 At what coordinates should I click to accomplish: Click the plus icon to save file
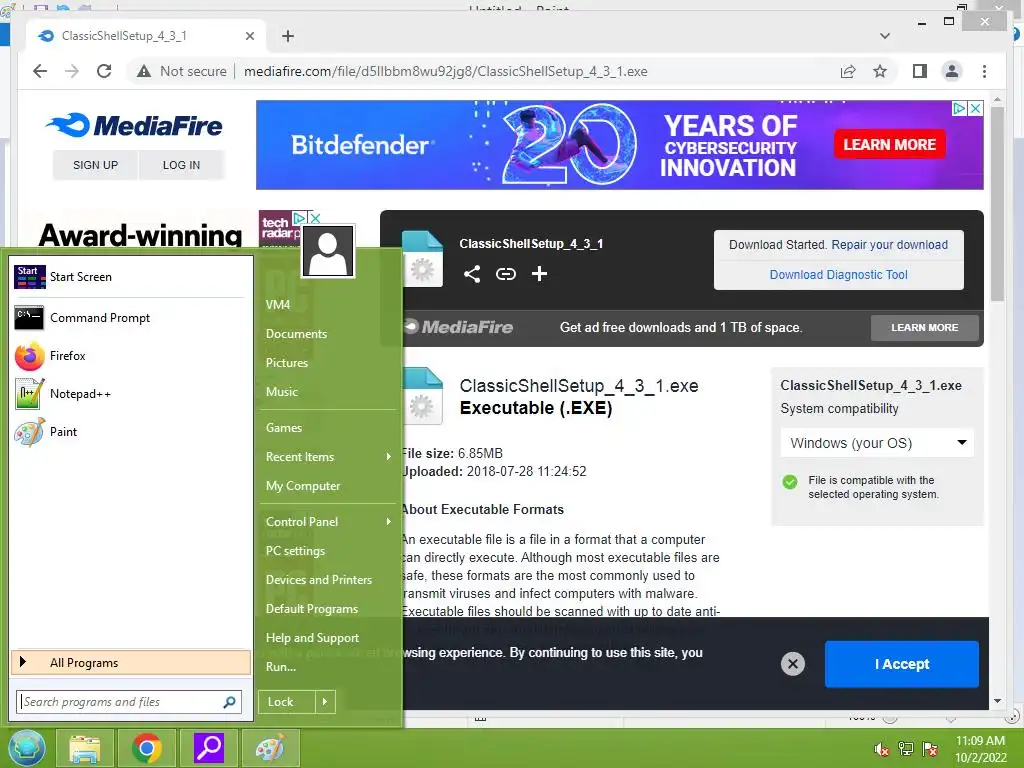click(539, 274)
